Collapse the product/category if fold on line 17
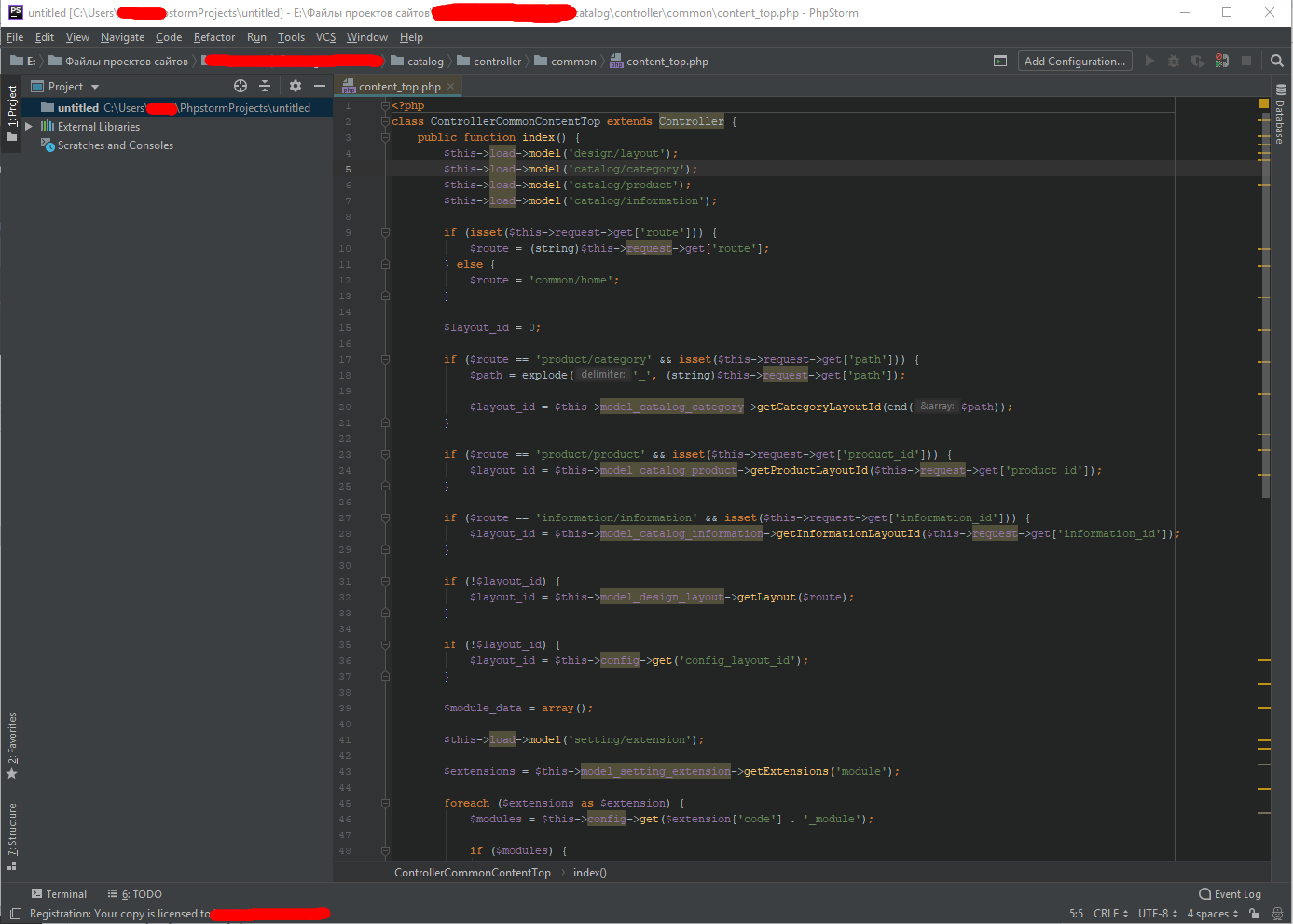 [x=385, y=359]
